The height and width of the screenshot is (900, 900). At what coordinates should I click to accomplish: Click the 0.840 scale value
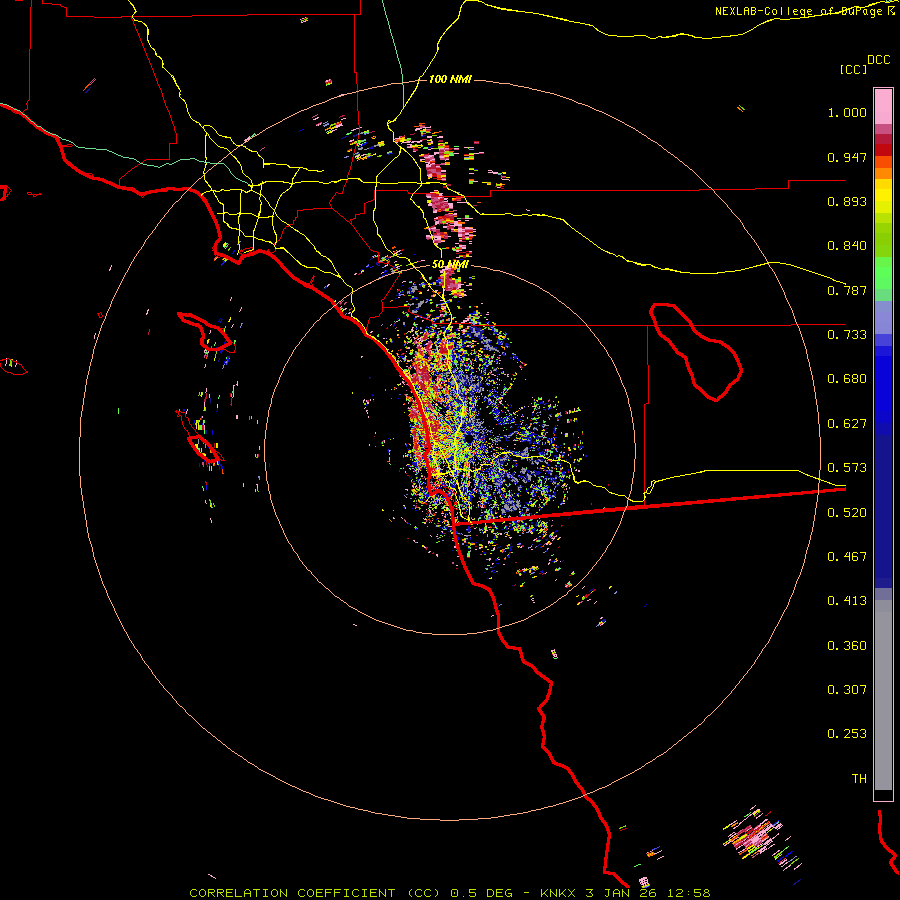[847, 246]
